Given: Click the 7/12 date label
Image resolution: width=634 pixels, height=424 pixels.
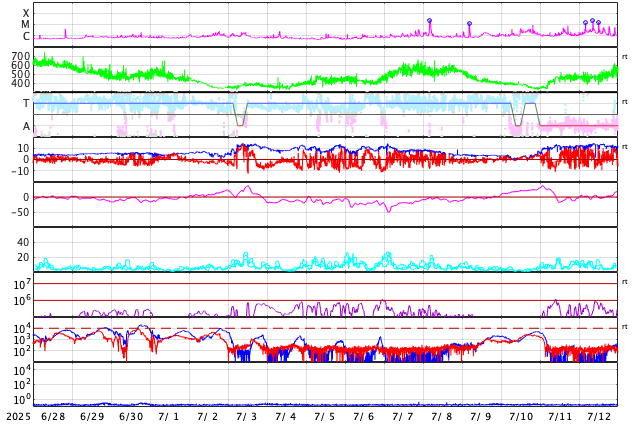Looking at the screenshot, I should pyautogui.click(x=599, y=417).
